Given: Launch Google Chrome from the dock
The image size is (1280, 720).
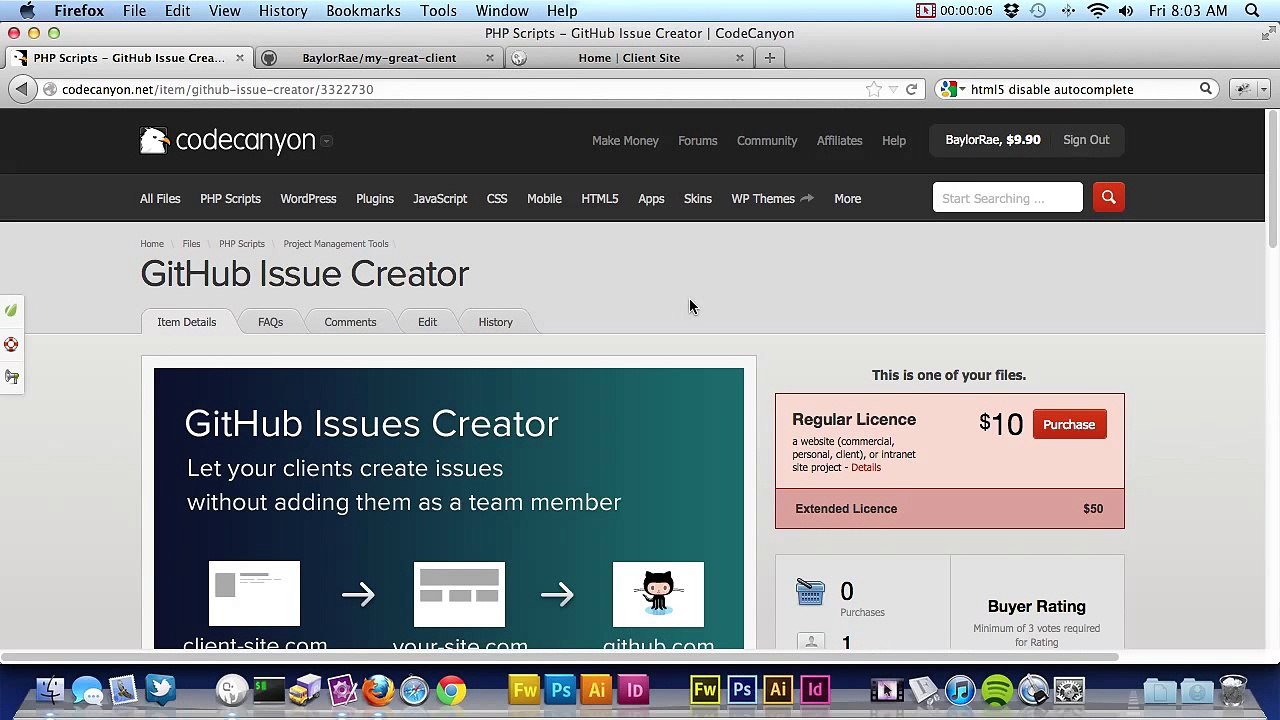Looking at the screenshot, I should [x=451, y=690].
